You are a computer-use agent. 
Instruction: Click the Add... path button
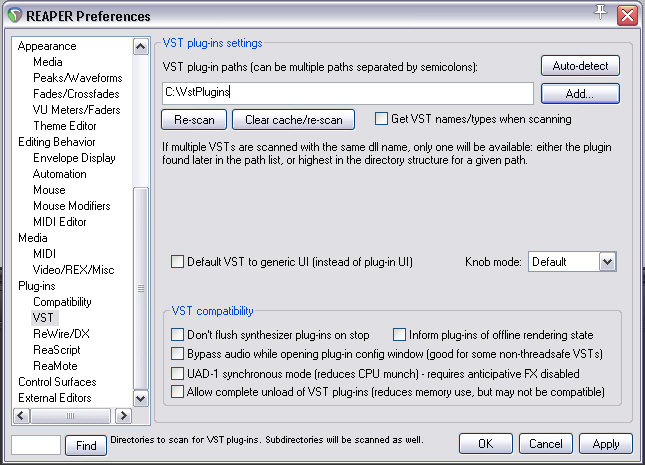click(580, 94)
